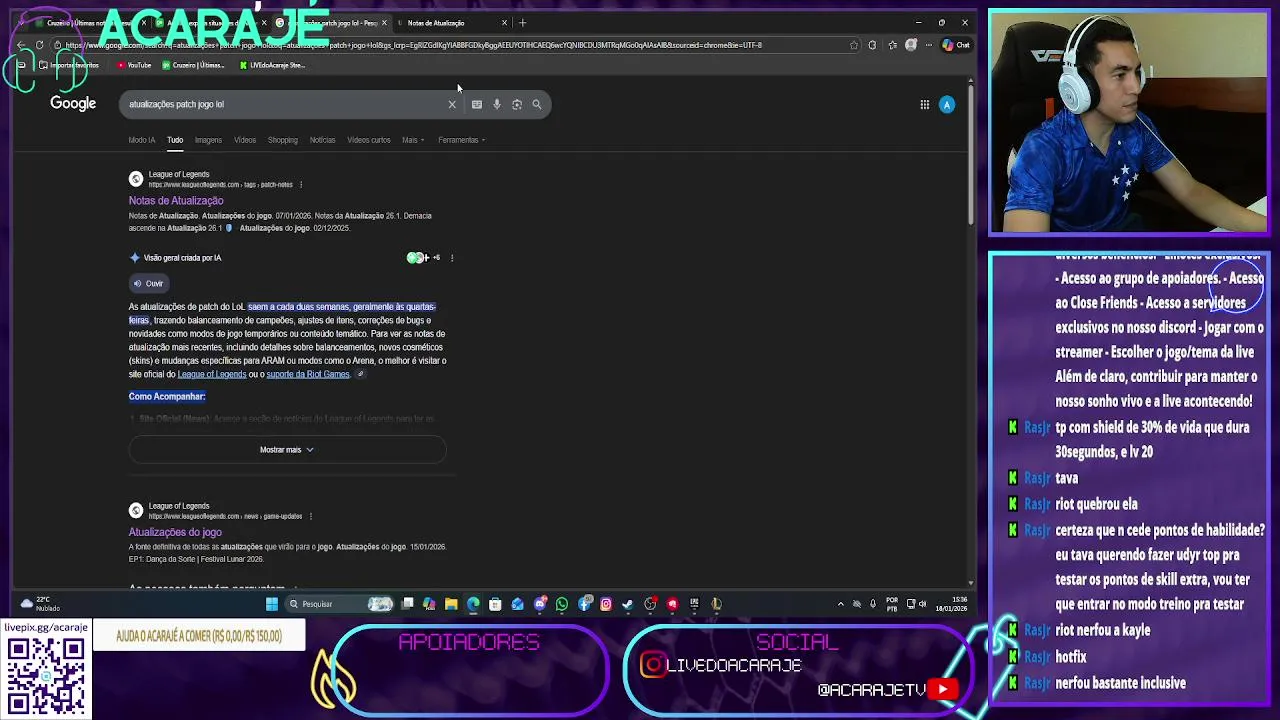Switch to Shopping results tab
Viewport: 1280px width, 720px height.
pyautogui.click(x=283, y=140)
